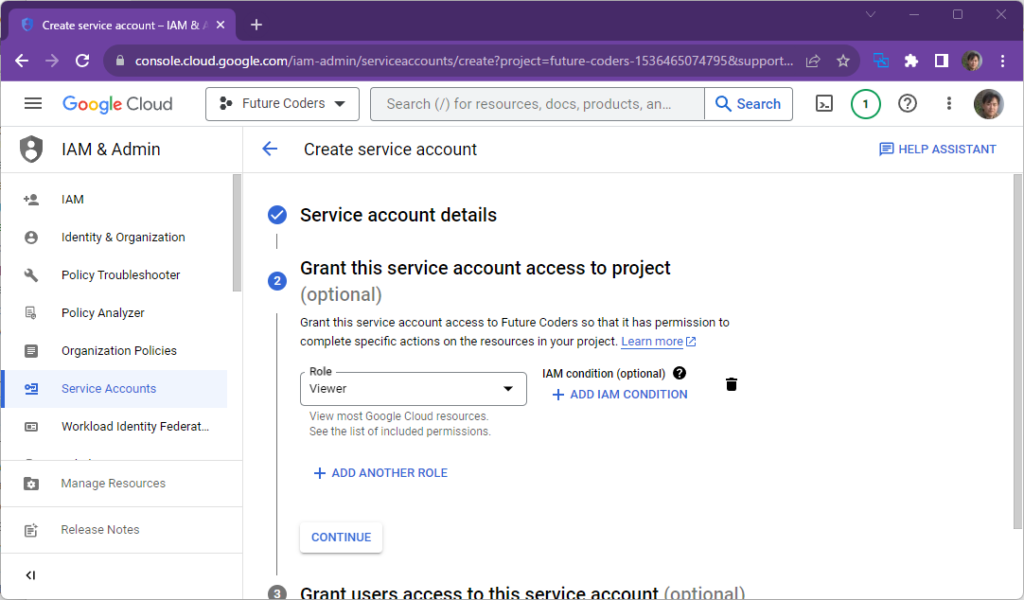Collapse the left navigation panel
Screen dimensions: 1024x600
tap(31, 575)
